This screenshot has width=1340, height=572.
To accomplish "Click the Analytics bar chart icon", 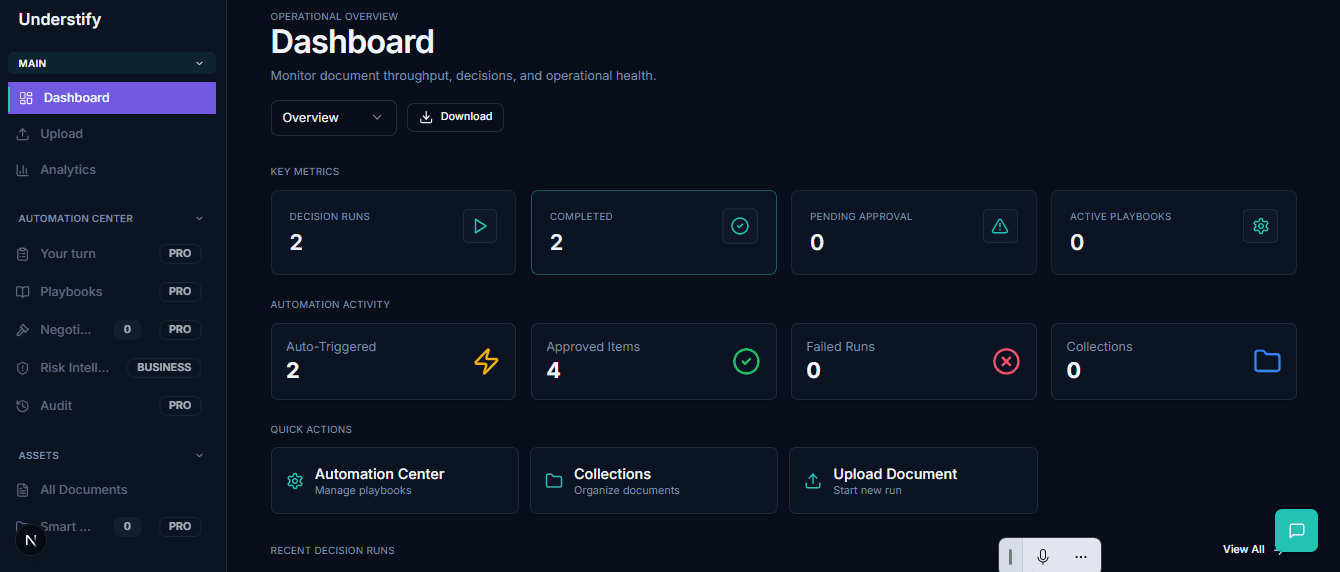I will coord(23,170).
